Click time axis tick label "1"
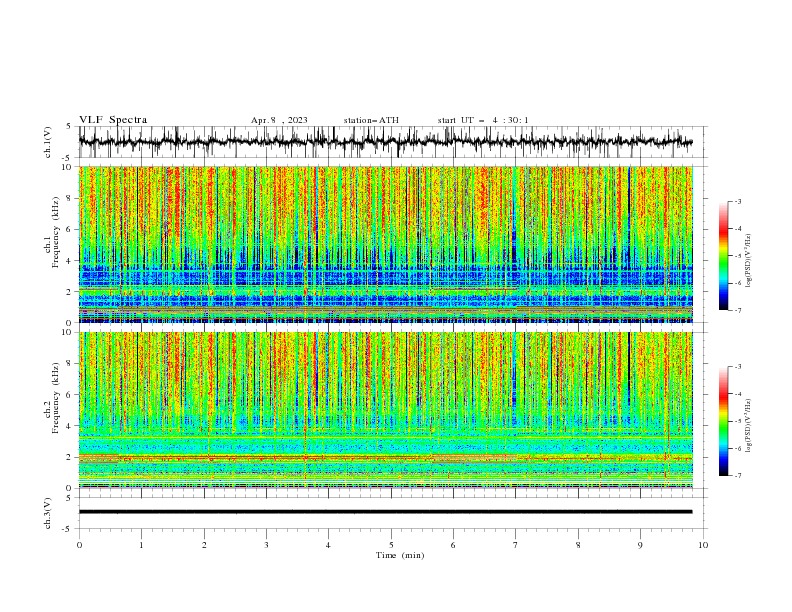This screenshot has width=792, height=612. point(141,545)
